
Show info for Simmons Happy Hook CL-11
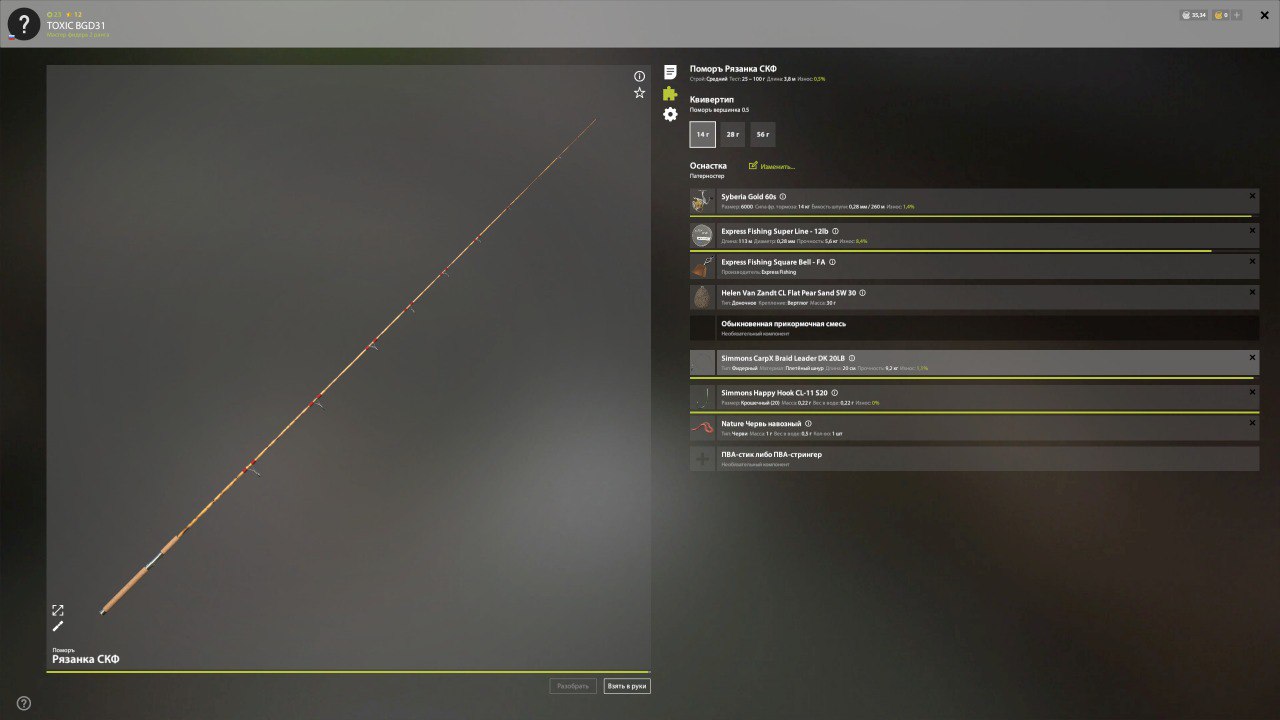point(835,393)
